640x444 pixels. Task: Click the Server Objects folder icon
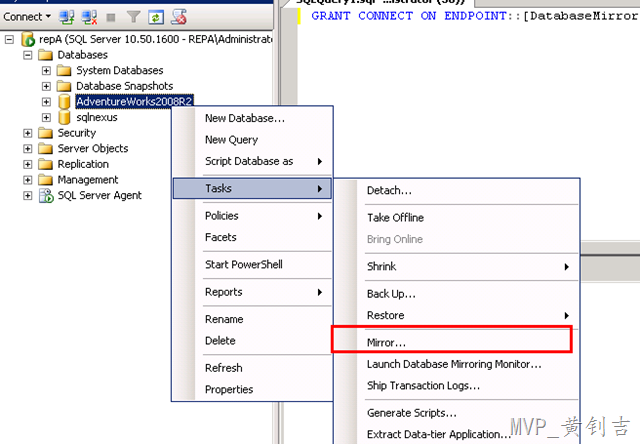click(x=45, y=149)
